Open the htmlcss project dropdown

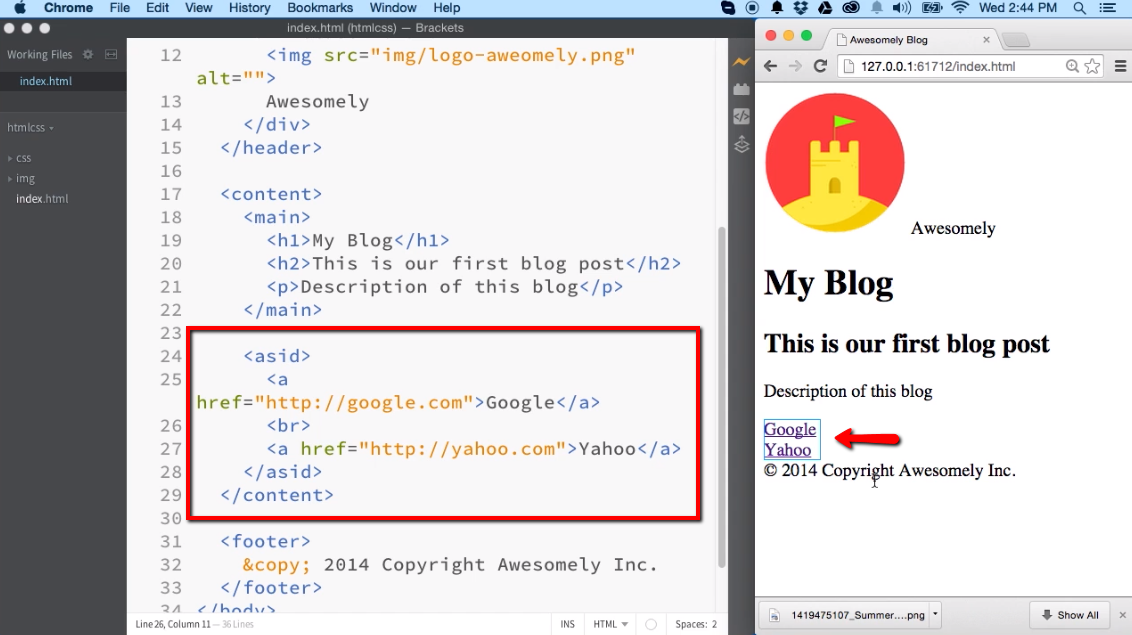(x=30, y=128)
